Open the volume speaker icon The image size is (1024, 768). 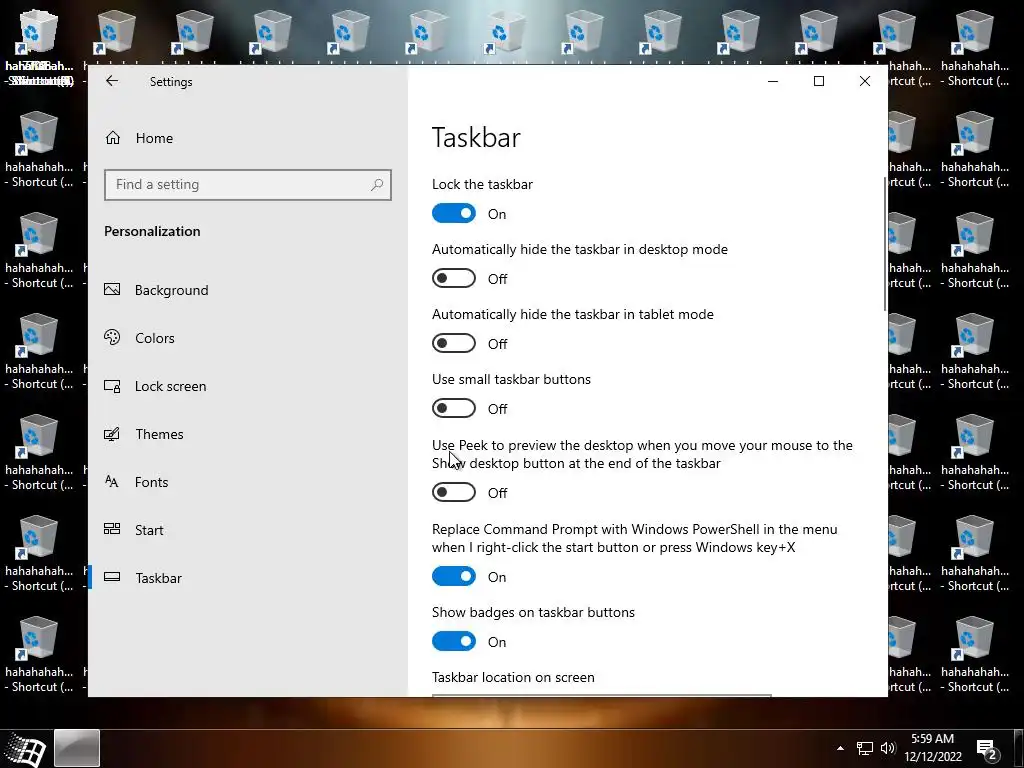pos(888,748)
